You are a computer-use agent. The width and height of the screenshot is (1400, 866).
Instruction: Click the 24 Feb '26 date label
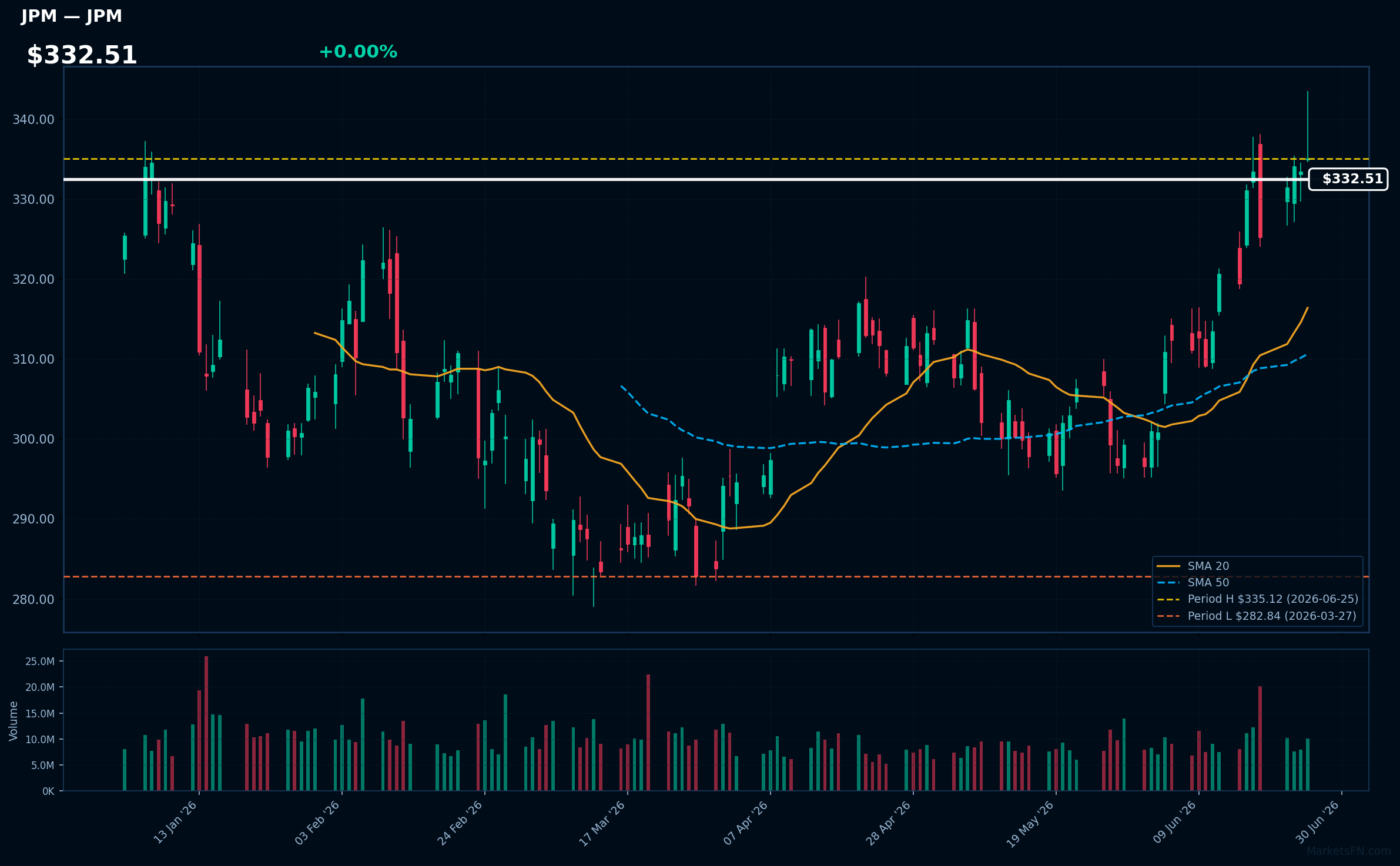click(460, 823)
